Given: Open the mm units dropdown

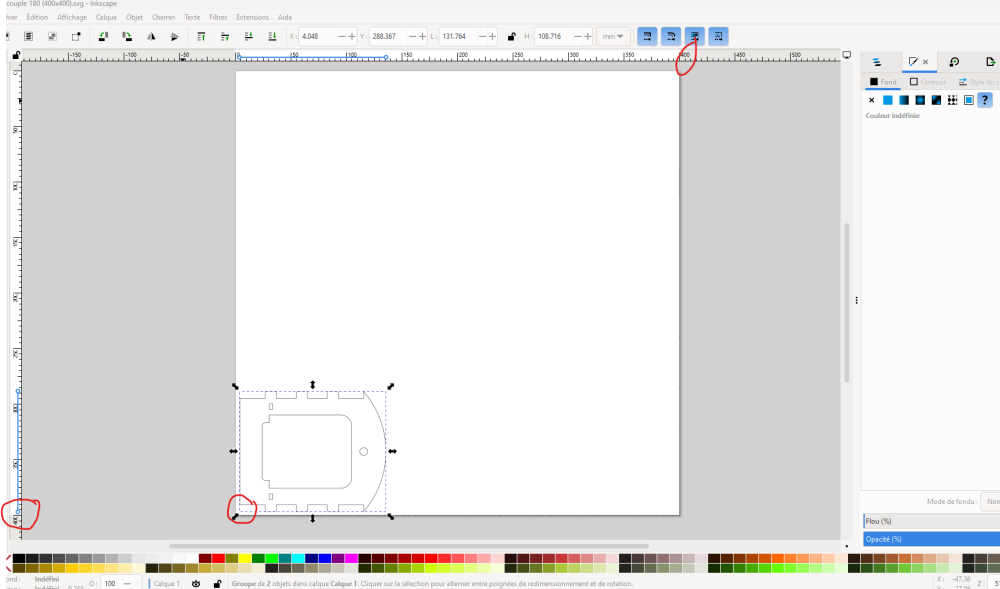Looking at the screenshot, I should pos(613,36).
